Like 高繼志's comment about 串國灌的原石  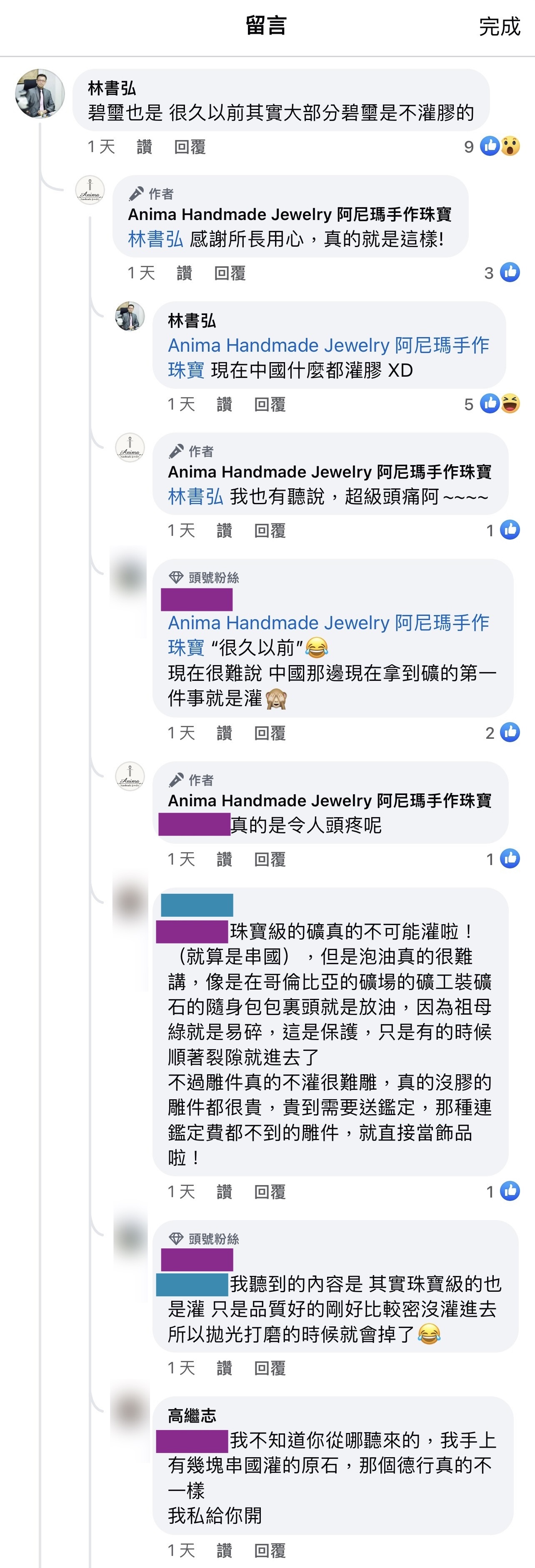224,1550
